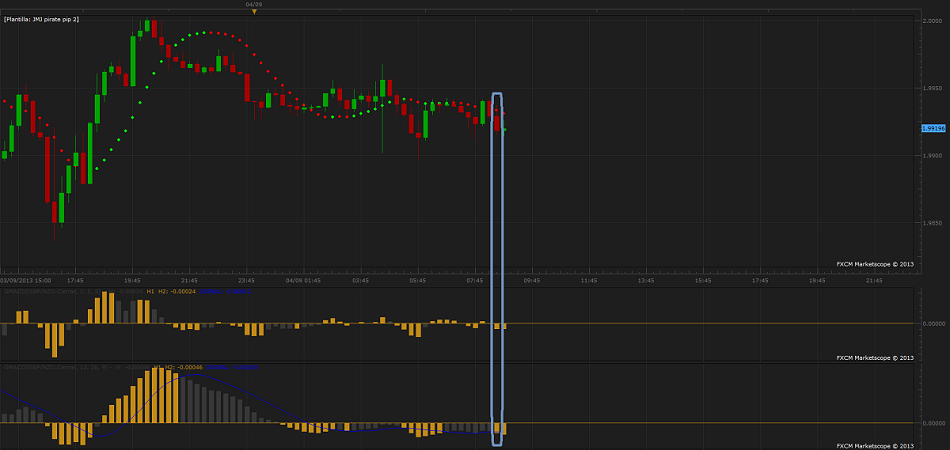This screenshot has height=450, width=950.
Task: Click the zero level value in first GMACD panel
Action: click(932, 323)
